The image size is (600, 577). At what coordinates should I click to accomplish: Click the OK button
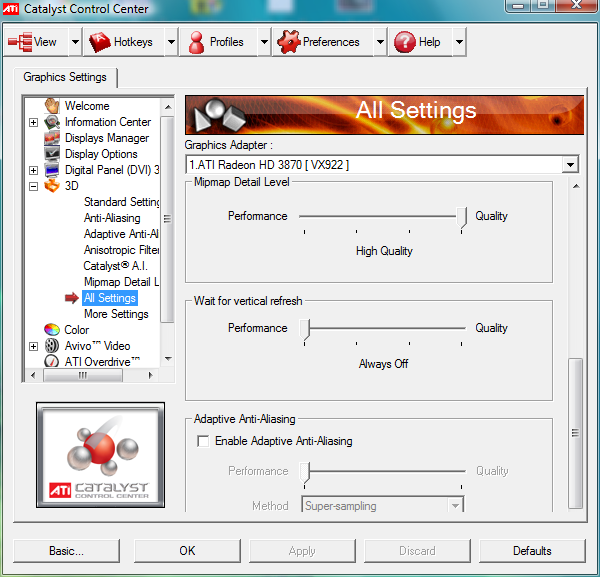[x=187, y=551]
